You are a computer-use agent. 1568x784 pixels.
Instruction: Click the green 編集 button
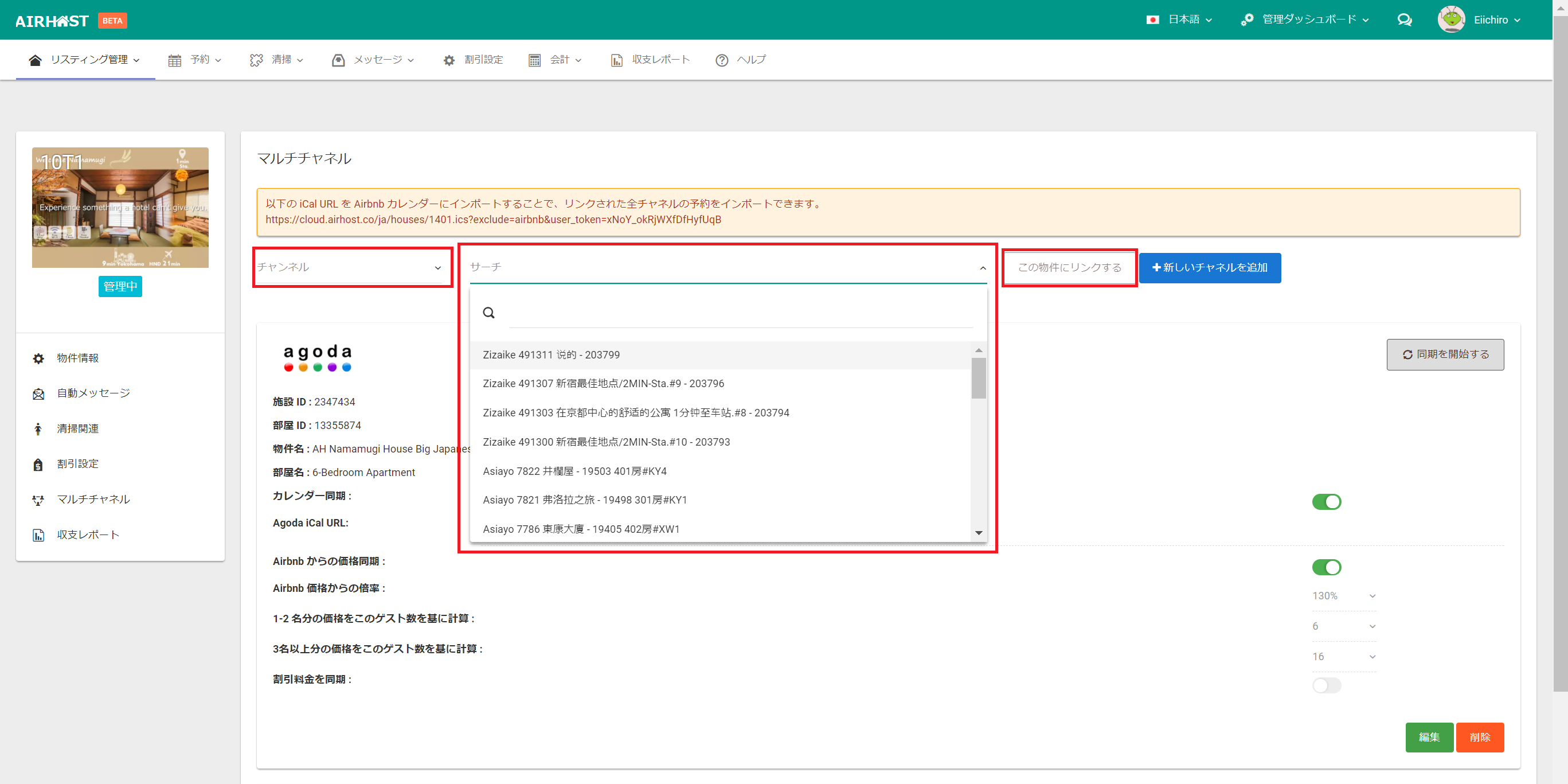pos(1429,737)
